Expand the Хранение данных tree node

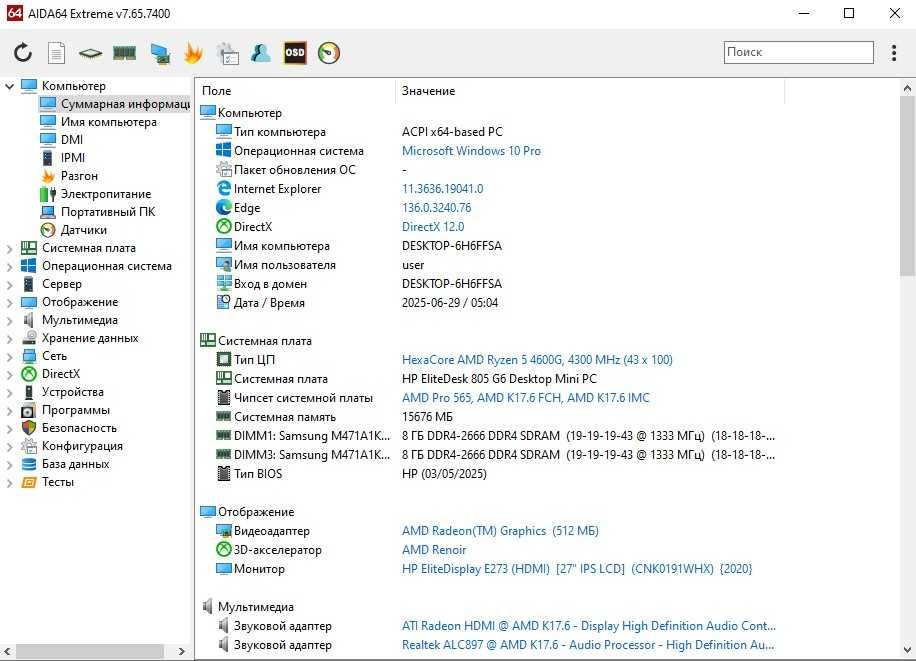pos(9,338)
